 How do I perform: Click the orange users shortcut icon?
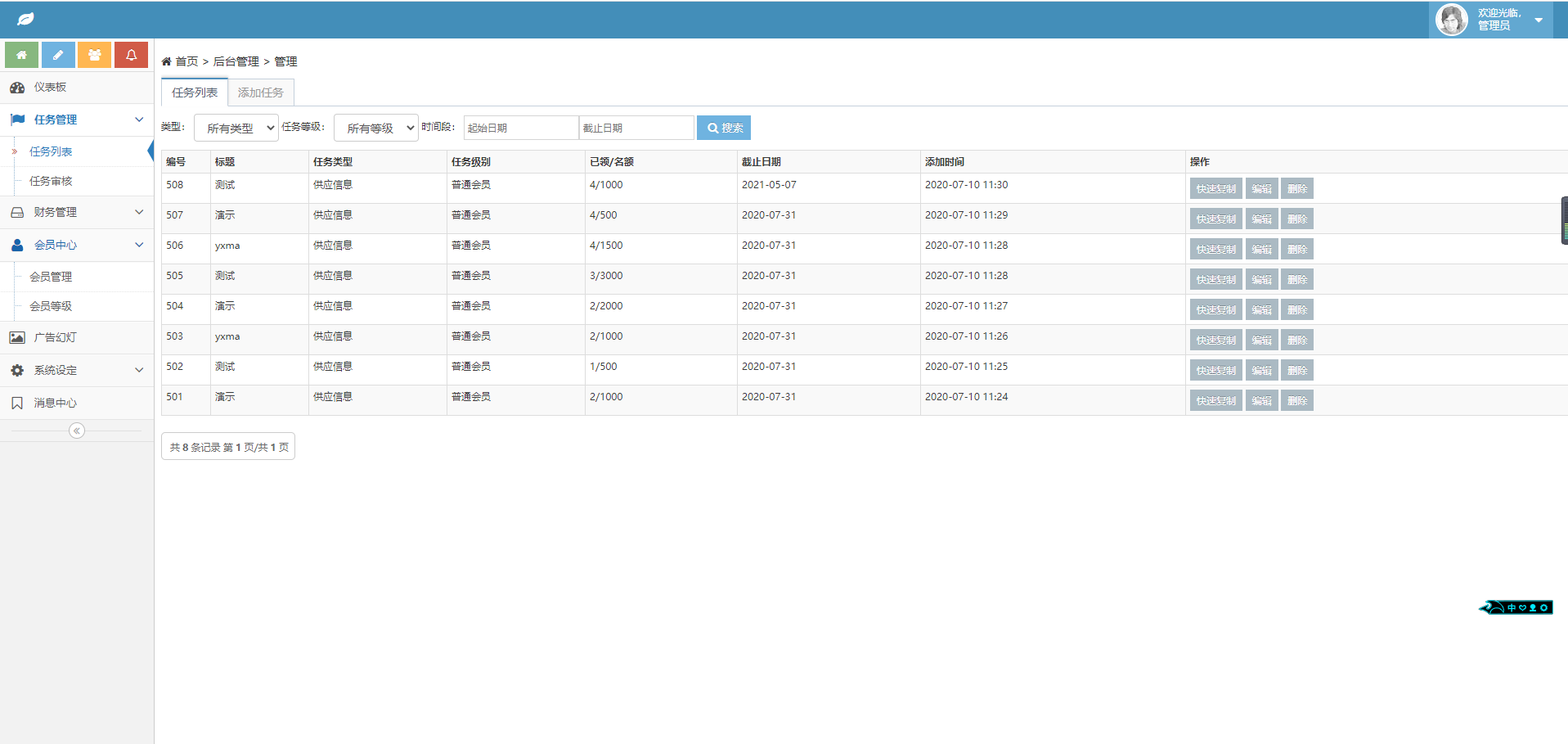tap(95, 55)
